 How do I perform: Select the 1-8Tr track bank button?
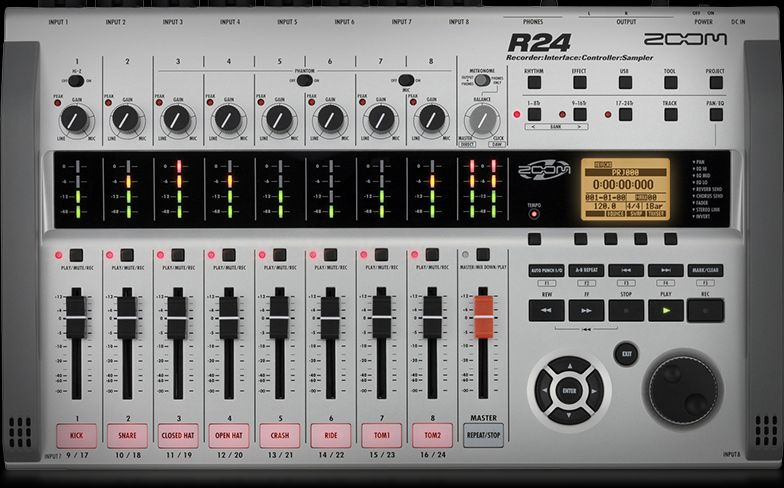point(534,114)
